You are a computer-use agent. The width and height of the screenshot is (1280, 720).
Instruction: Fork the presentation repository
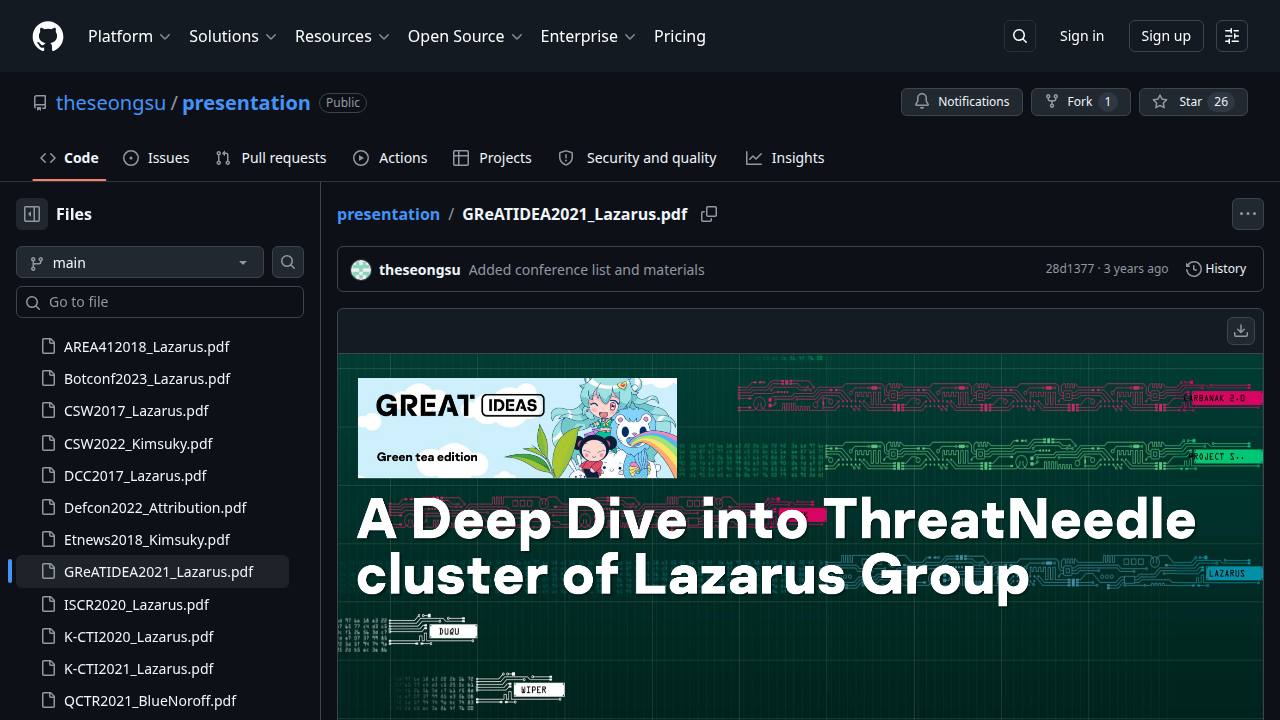pos(1081,102)
